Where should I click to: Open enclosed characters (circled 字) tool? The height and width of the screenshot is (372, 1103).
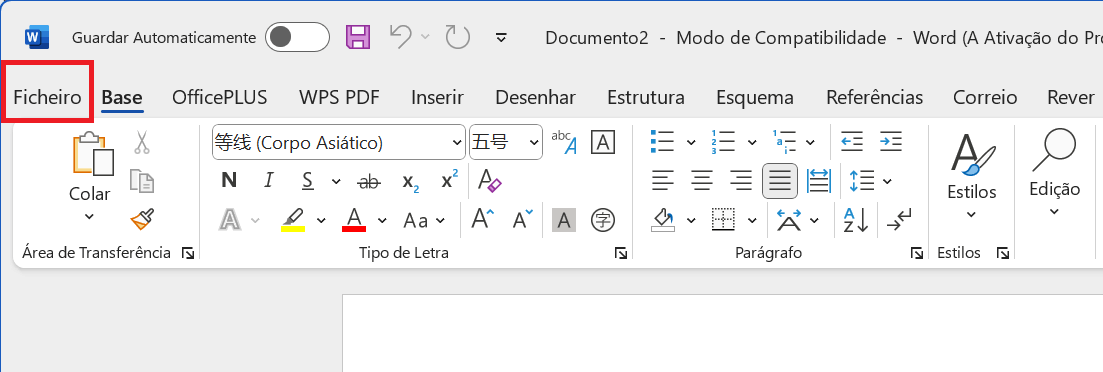point(603,220)
